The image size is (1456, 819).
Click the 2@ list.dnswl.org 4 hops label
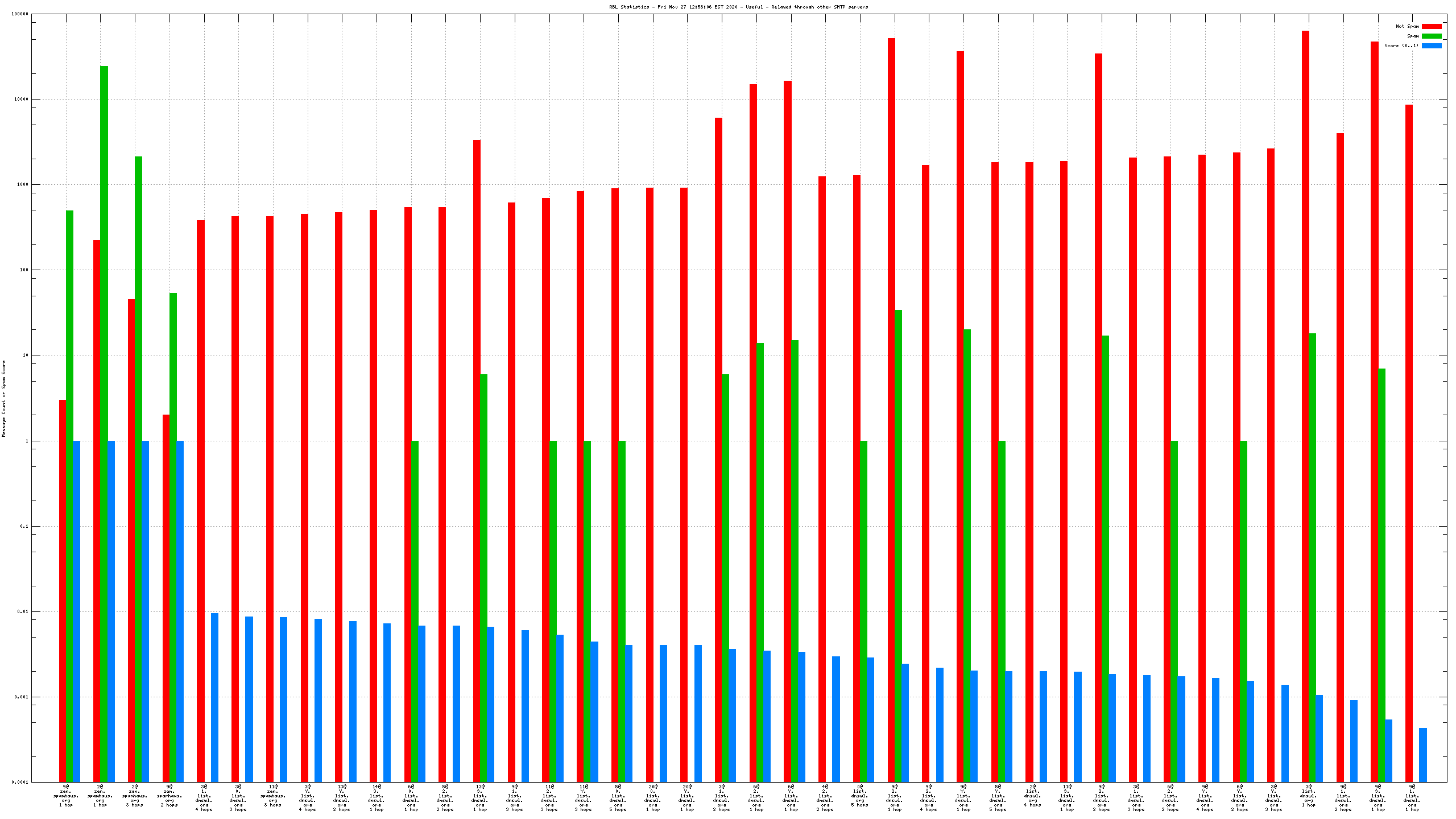[x=1032, y=796]
